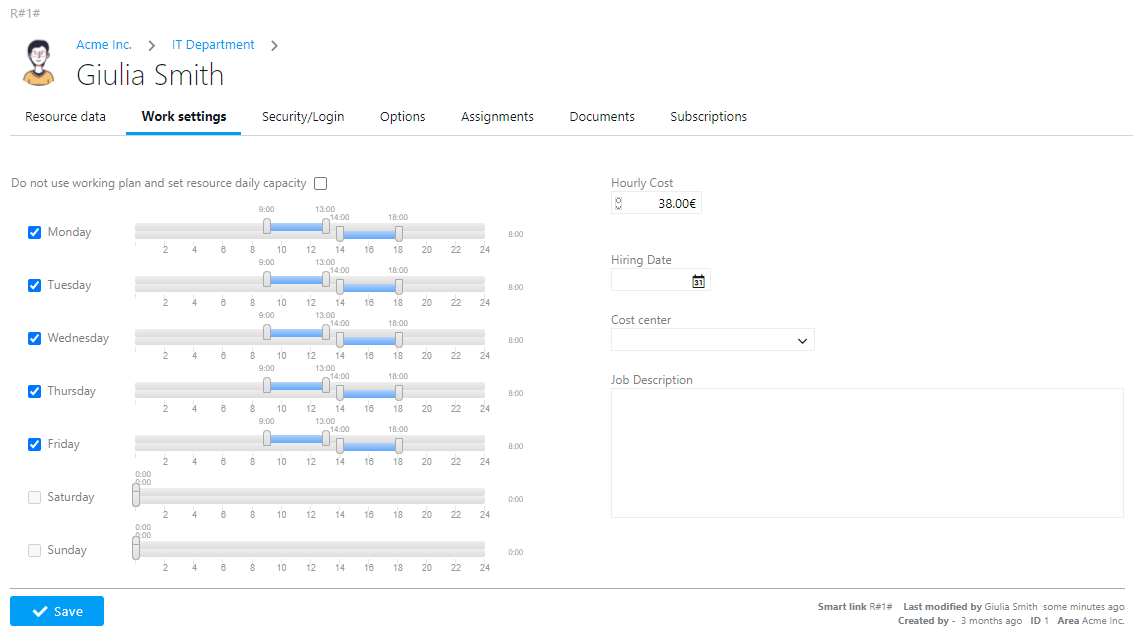Navigate to Acme Inc. breadcrumb link
The height and width of the screenshot is (642, 1133).
pos(104,45)
